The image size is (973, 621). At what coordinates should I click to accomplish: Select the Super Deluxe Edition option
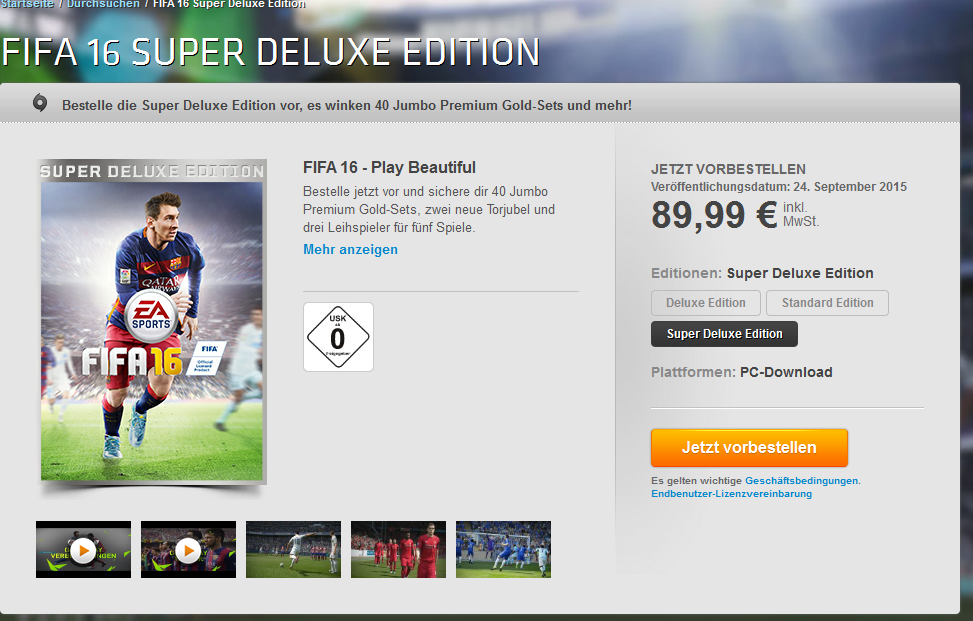click(724, 334)
